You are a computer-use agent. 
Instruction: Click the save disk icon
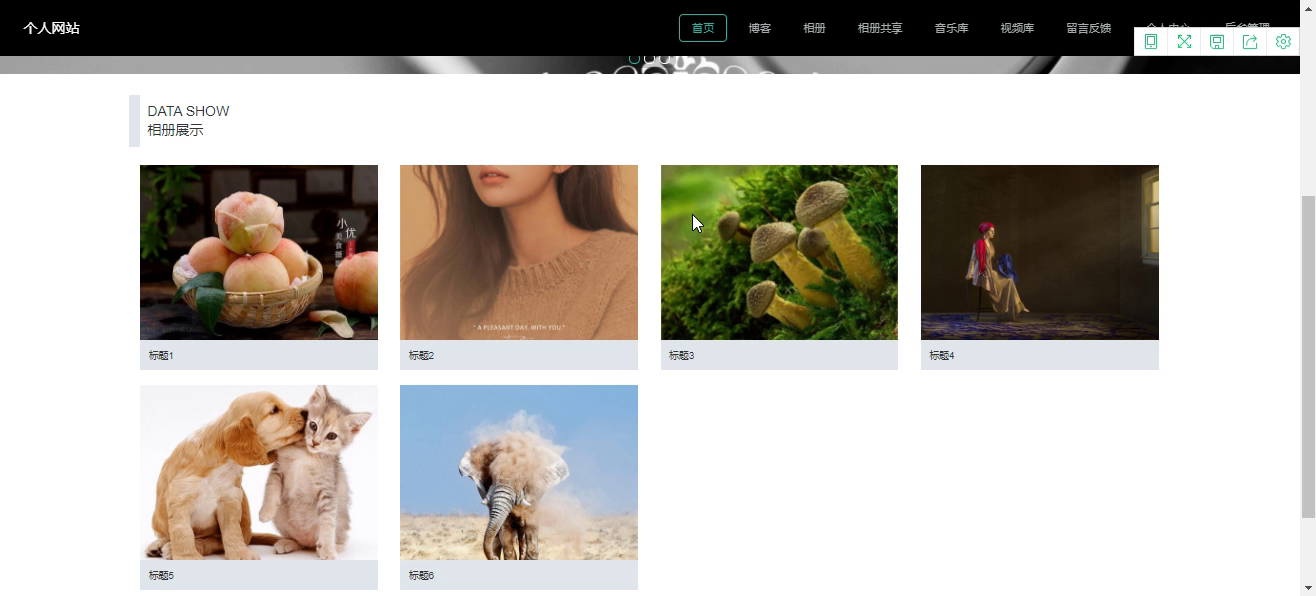(x=1217, y=42)
